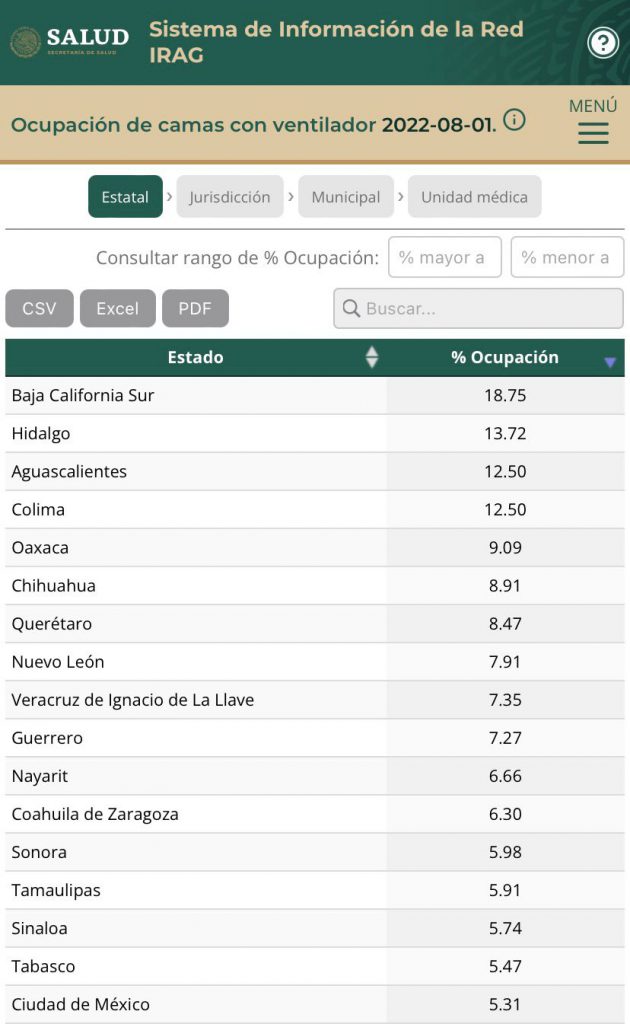Open the Unidad médica tab
Viewport: 630px width, 1024px height.
(x=475, y=197)
